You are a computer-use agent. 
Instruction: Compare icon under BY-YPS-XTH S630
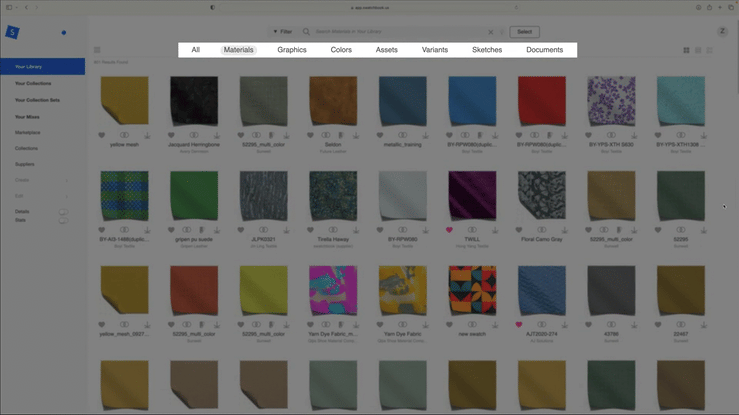point(611,135)
